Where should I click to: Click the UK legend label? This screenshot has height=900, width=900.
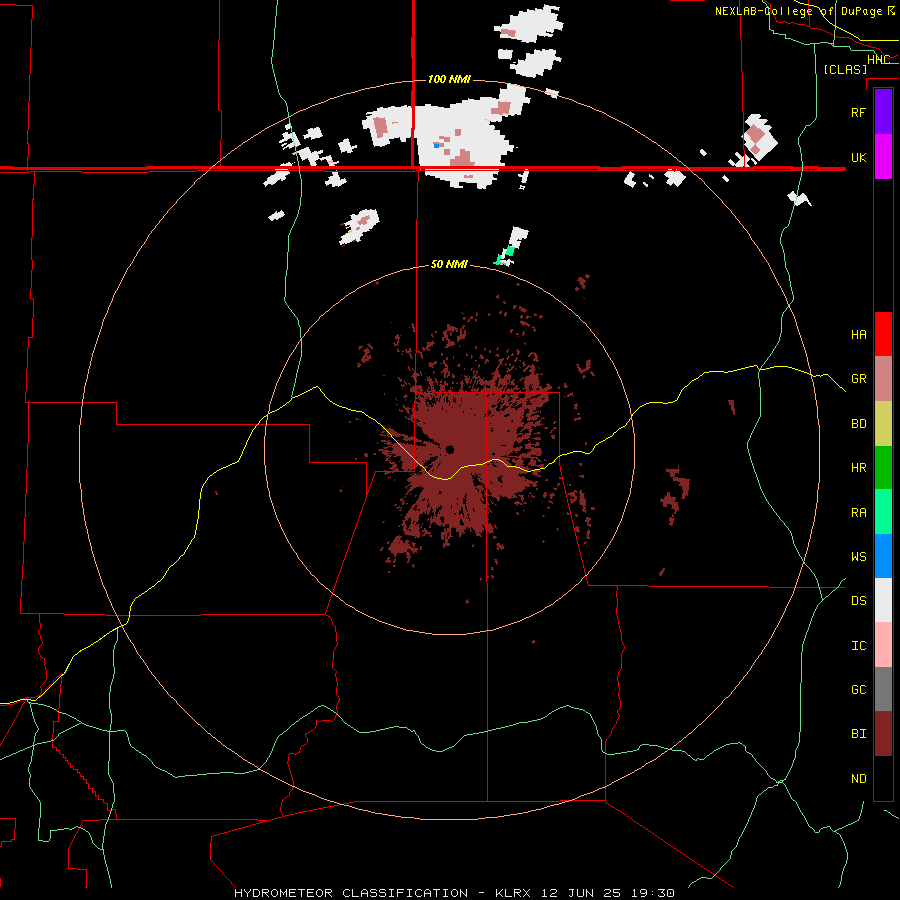click(858, 157)
